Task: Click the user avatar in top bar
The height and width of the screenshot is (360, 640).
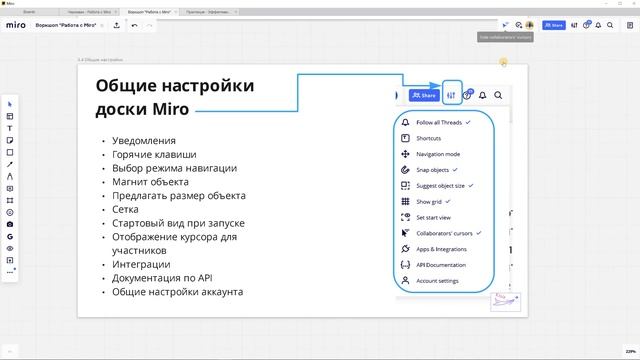Action: pyautogui.click(x=530, y=25)
